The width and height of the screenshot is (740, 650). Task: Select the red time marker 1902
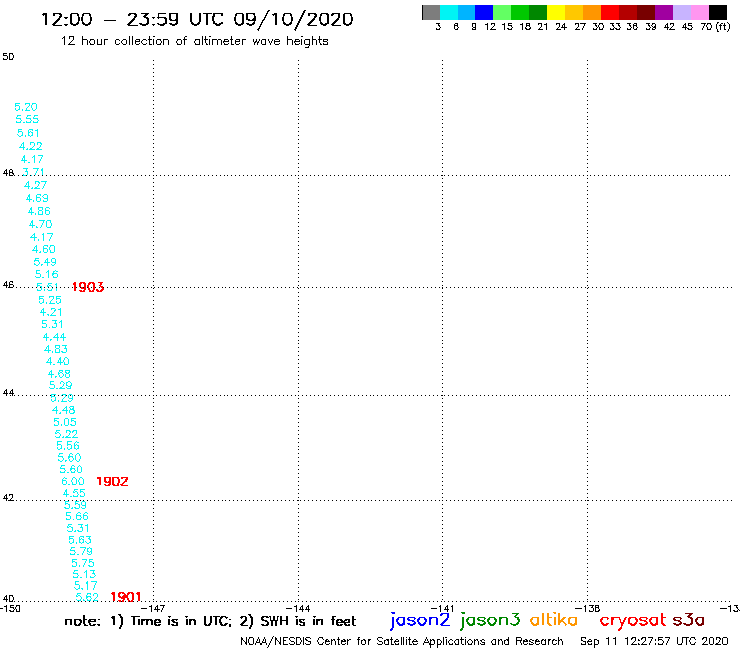[x=112, y=481]
